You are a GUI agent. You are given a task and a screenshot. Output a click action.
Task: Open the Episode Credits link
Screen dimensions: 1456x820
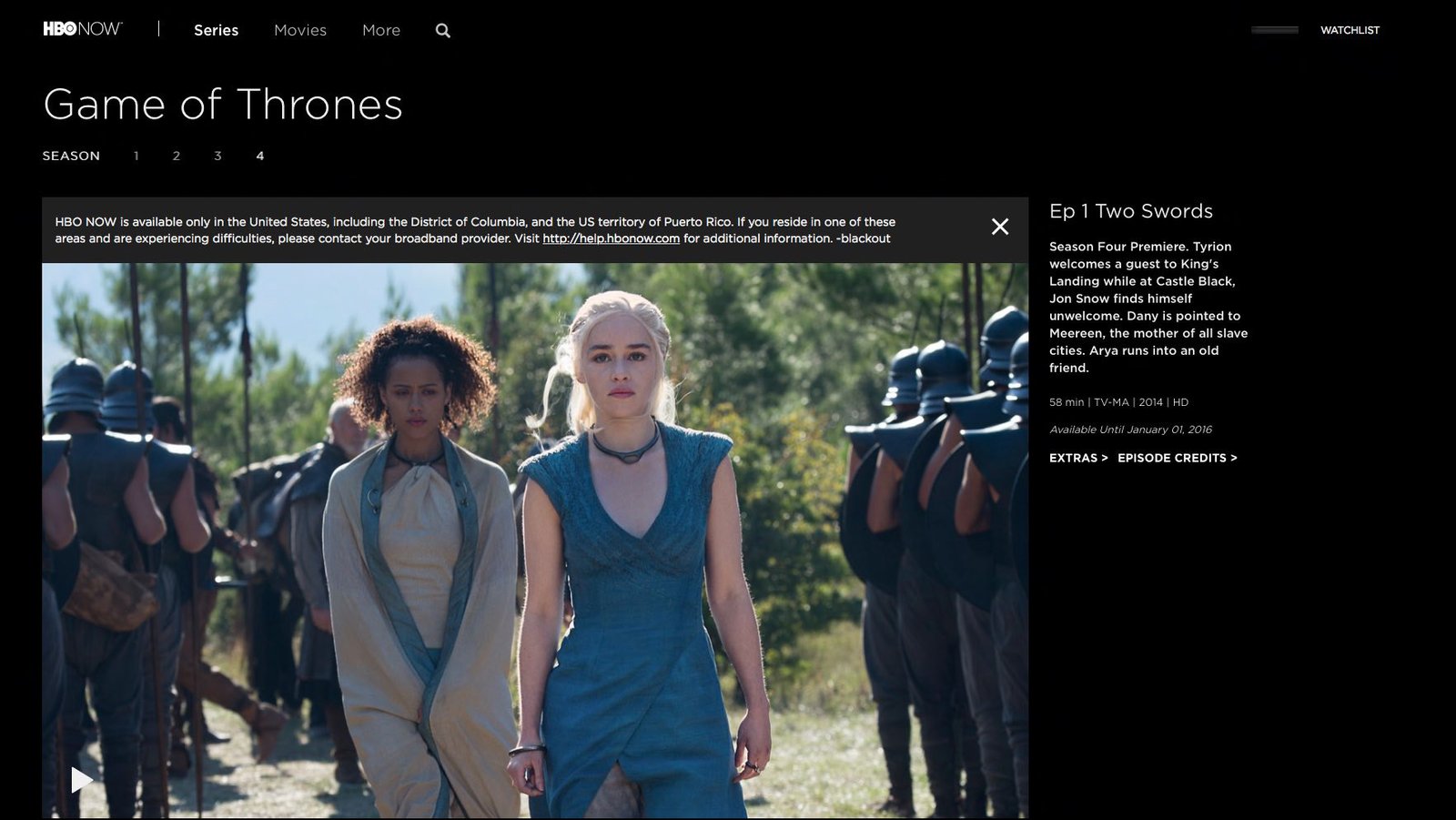[1178, 458]
